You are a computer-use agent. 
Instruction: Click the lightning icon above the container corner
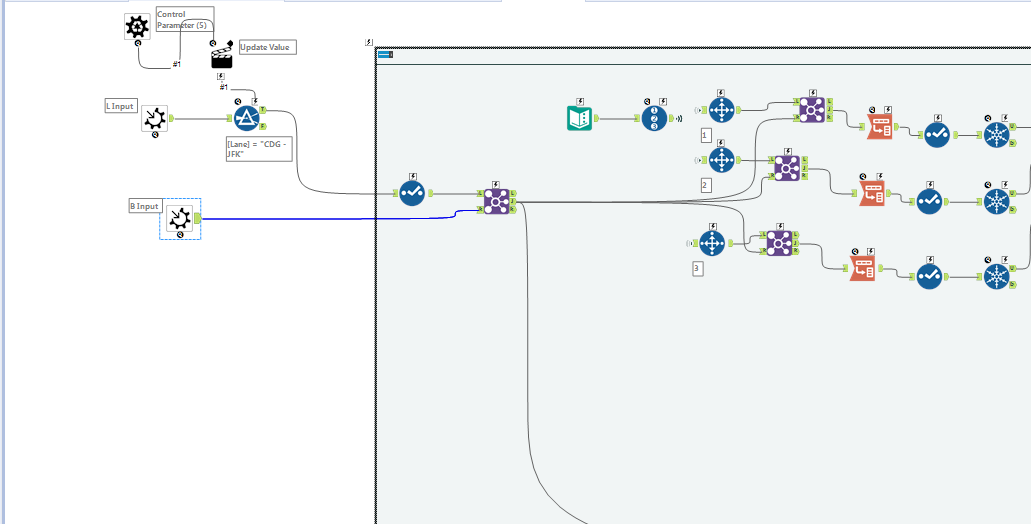coord(369,42)
